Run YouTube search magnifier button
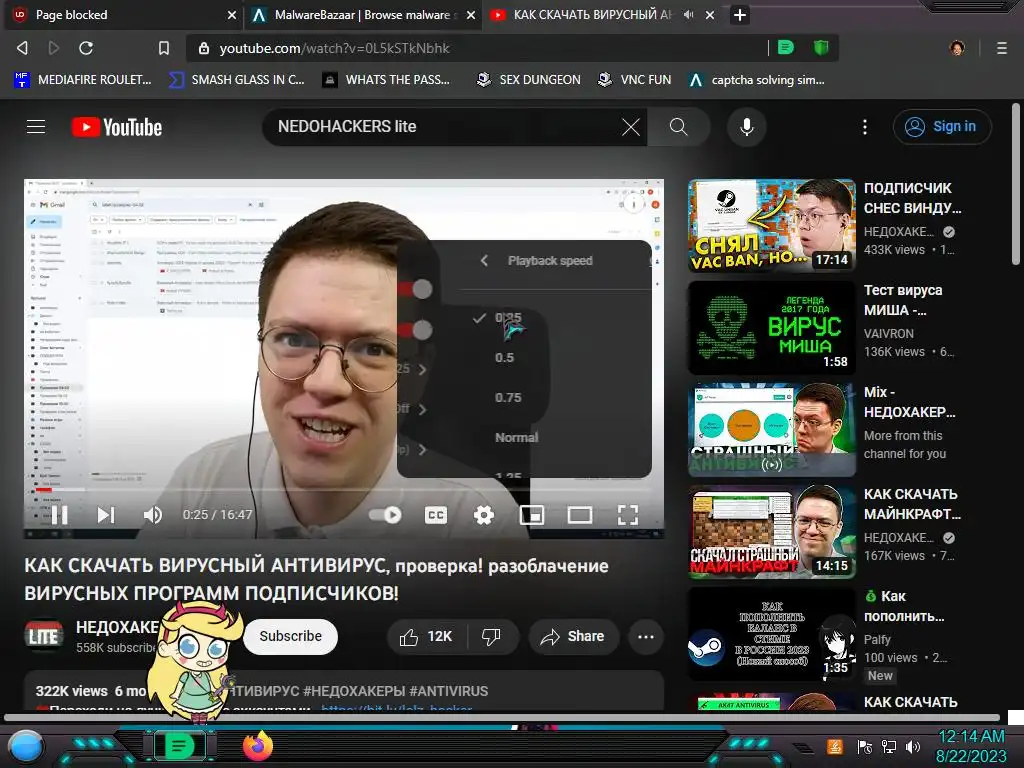 click(679, 127)
